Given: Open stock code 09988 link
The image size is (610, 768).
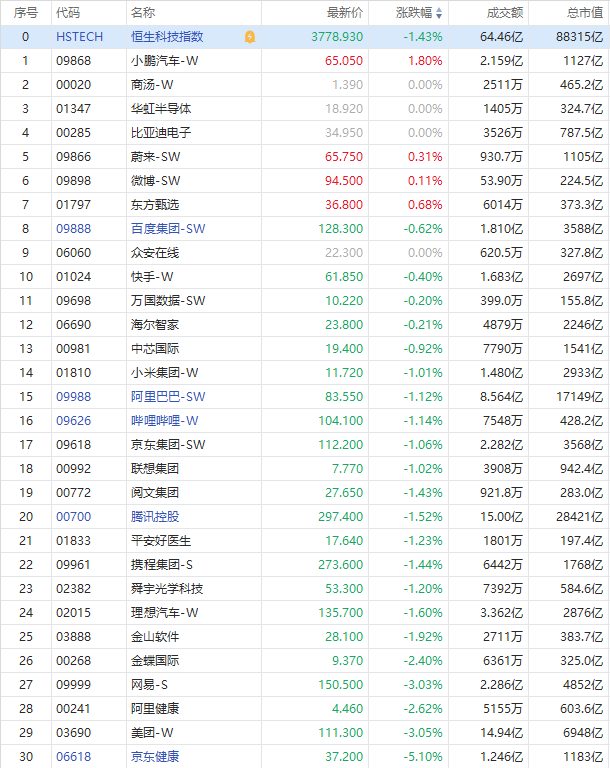Looking at the screenshot, I should coord(73,397).
